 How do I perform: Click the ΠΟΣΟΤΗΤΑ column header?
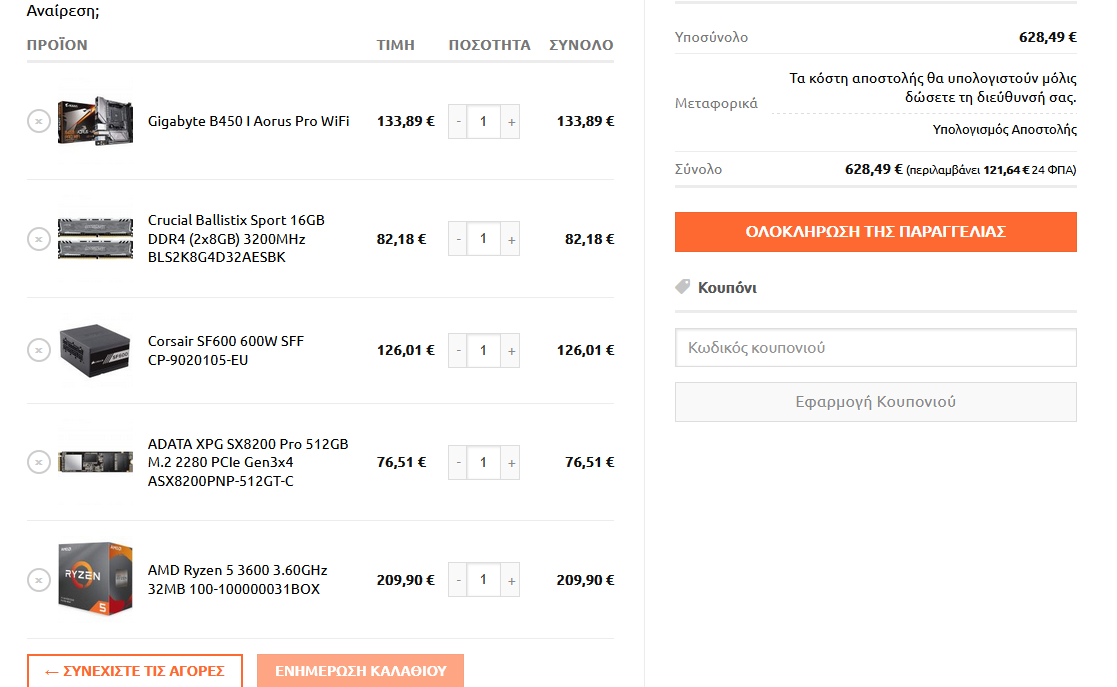click(x=489, y=45)
